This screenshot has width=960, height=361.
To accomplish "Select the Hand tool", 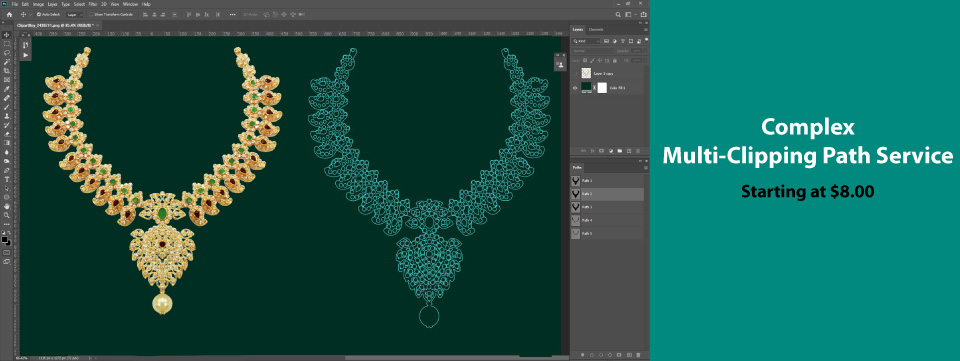I will [x=7, y=206].
